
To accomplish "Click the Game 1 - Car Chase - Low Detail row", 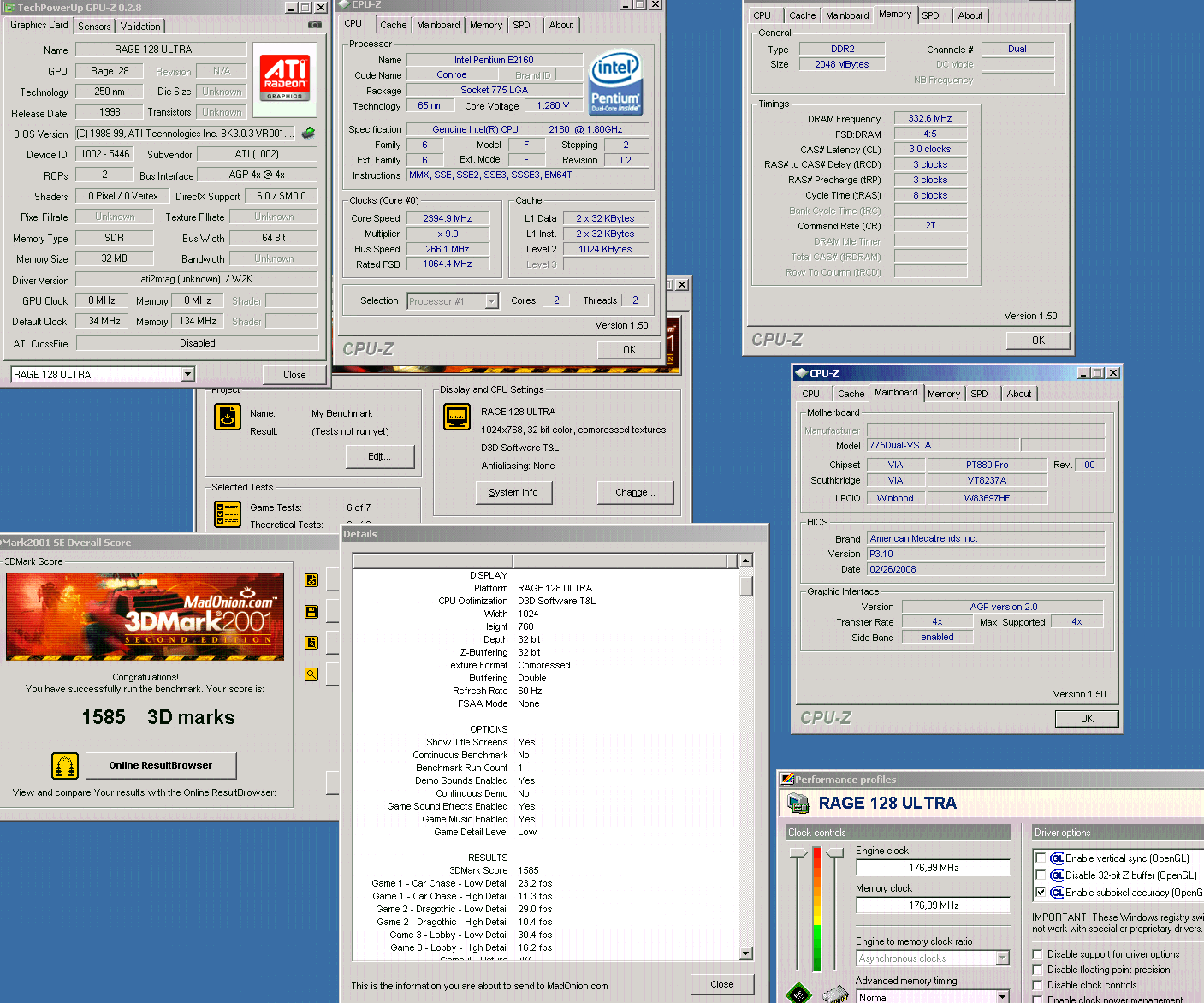I will coord(462,883).
